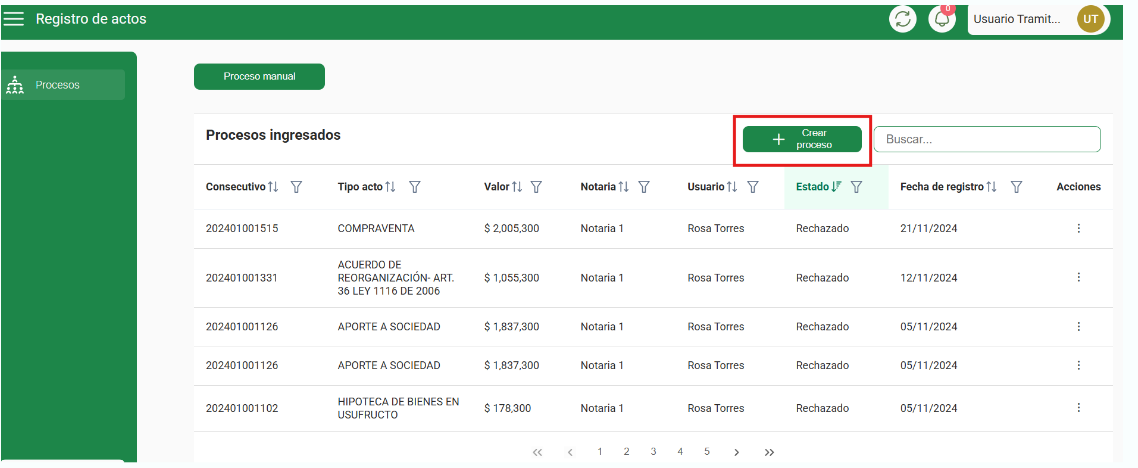This screenshot has width=1138, height=468.
Task: Sort by the Valor column
Action: [x=517, y=187]
